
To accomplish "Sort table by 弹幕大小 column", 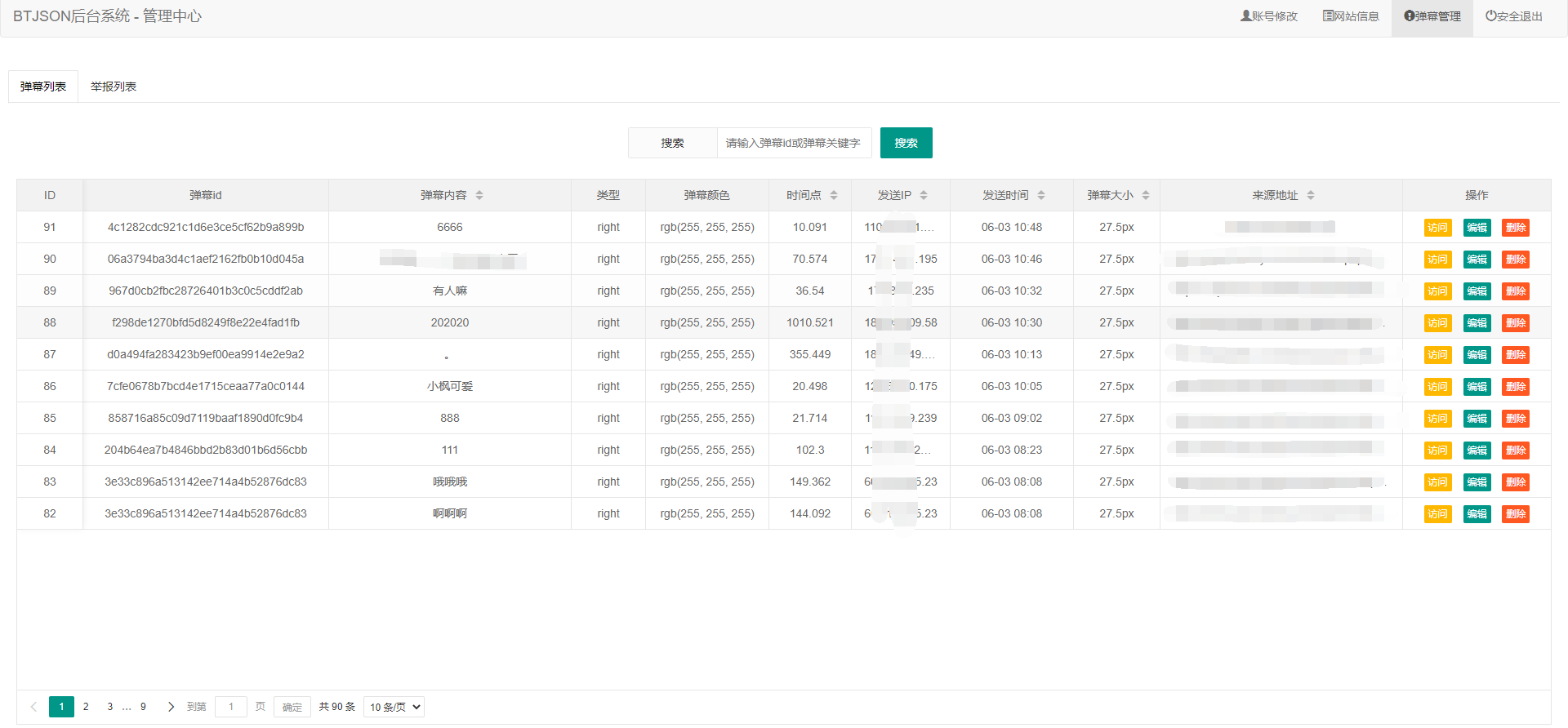I will [1146, 195].
